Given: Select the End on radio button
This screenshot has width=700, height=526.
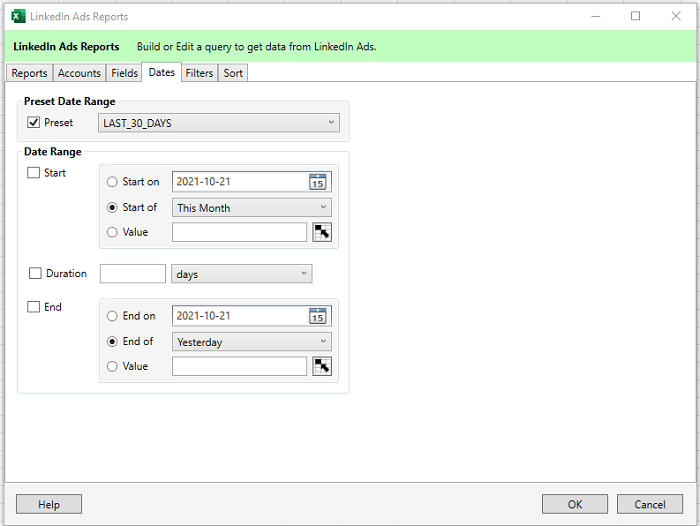Looking at the screenshot, I should tap(112, 316).
